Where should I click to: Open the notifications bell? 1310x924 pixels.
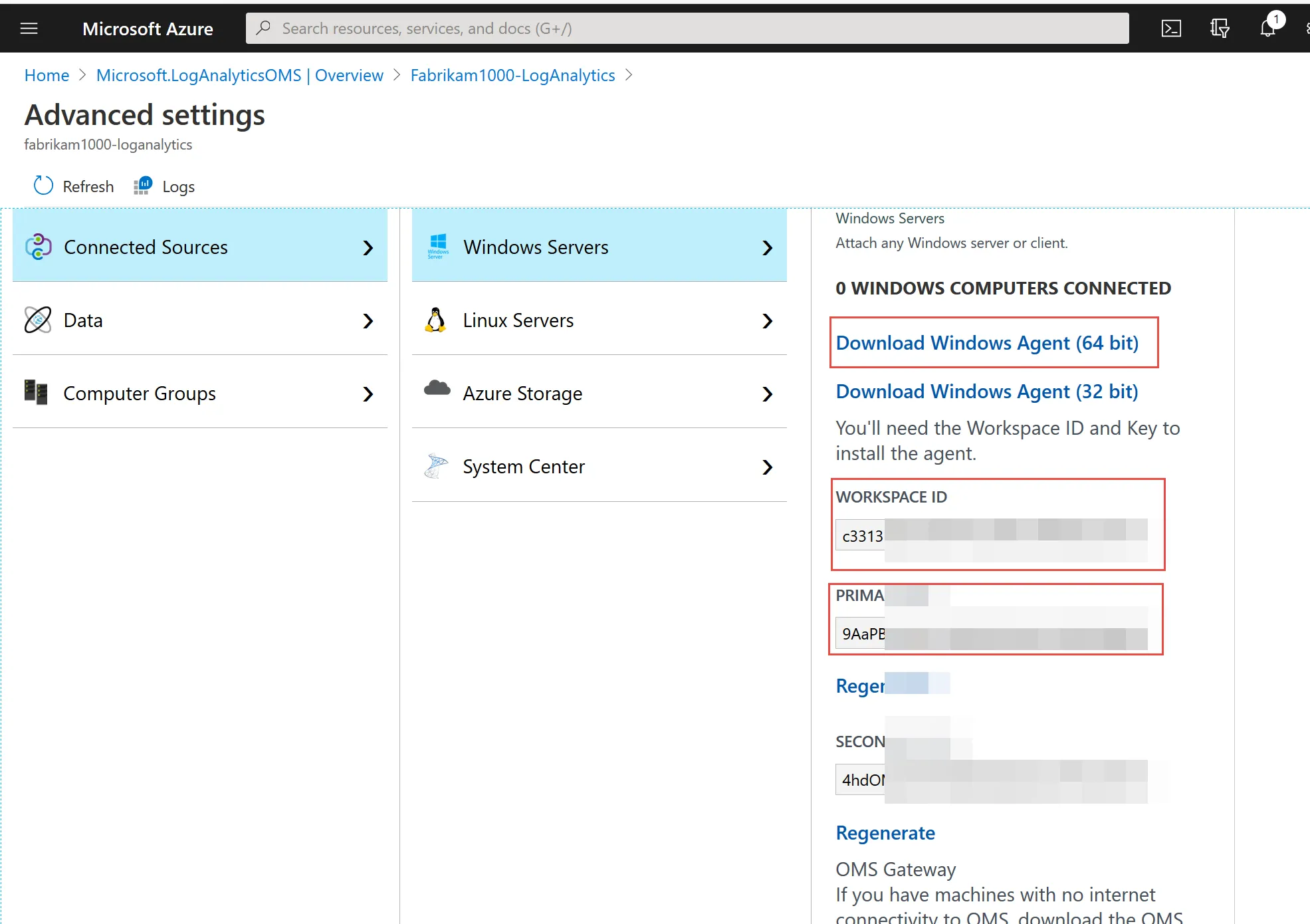[1267, 29]
